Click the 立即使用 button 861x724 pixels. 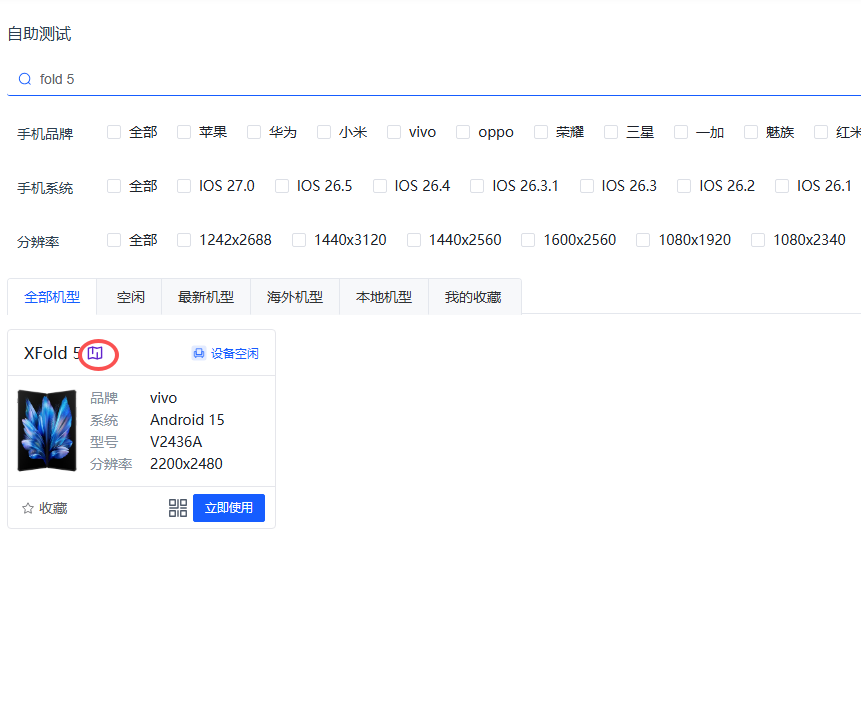coord(229,508)
